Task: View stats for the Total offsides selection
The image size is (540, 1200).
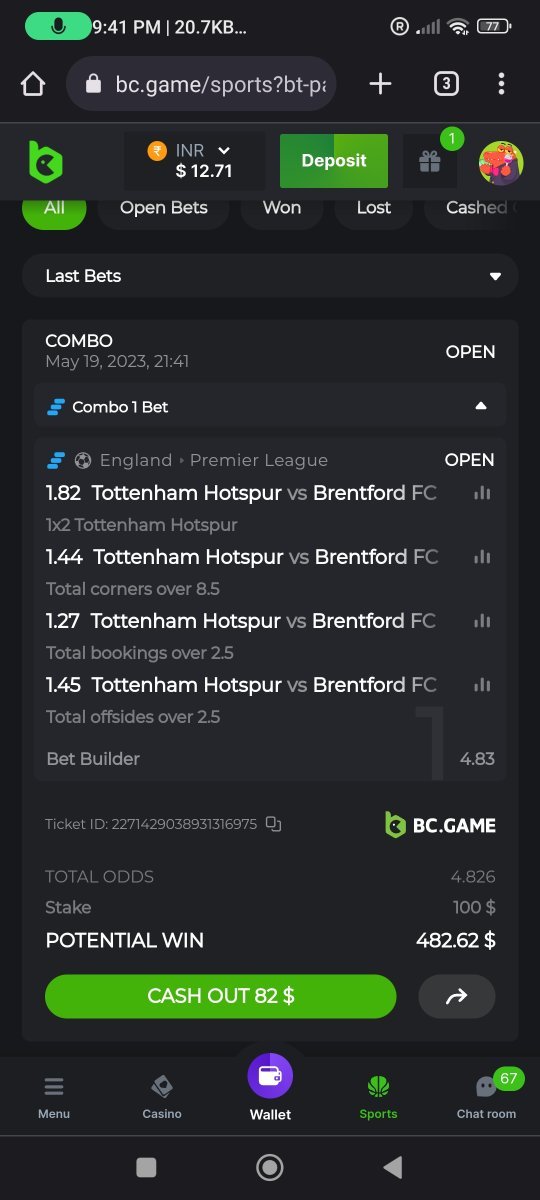Action: coord(482,685)
